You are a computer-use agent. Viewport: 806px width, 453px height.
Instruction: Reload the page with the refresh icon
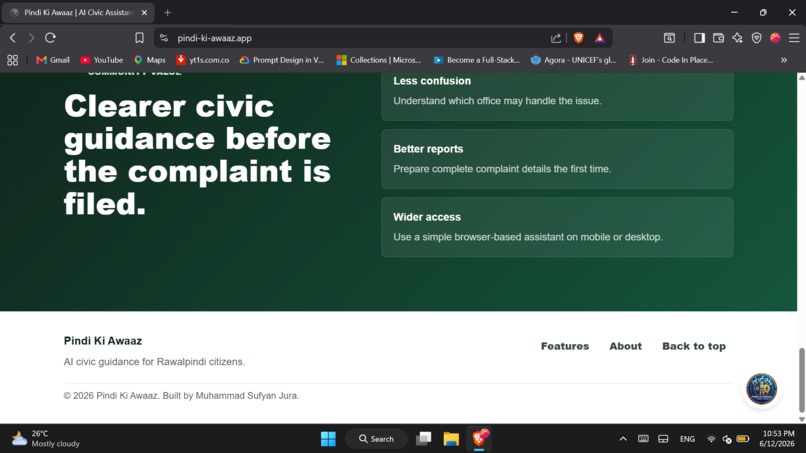pyautogui.click(x=50, y=38)
